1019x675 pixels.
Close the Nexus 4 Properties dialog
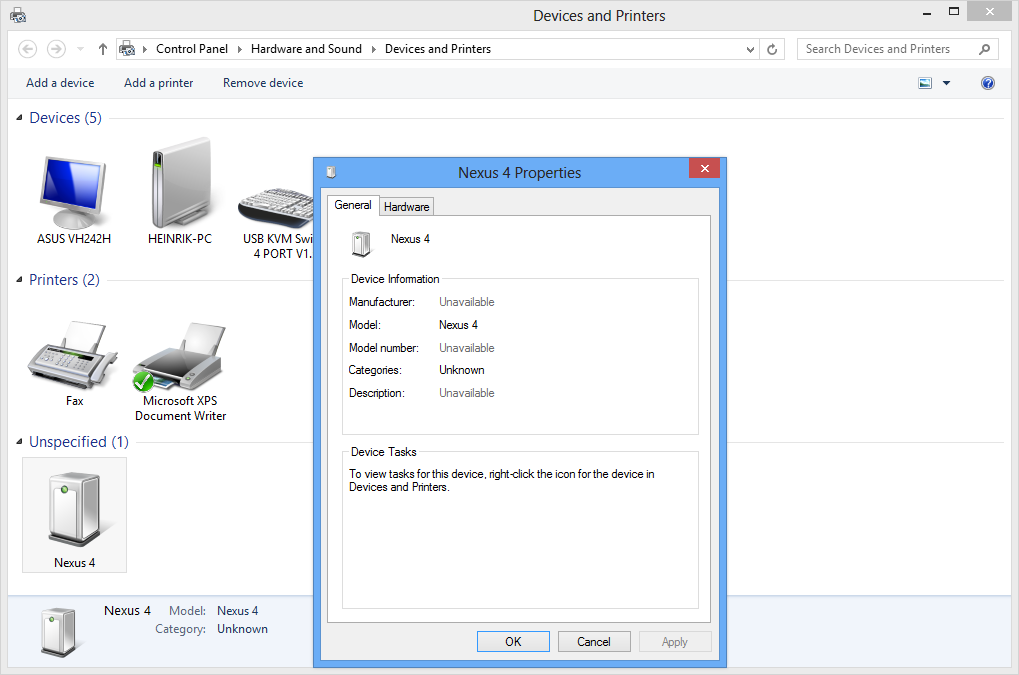(x=704, y=168)
